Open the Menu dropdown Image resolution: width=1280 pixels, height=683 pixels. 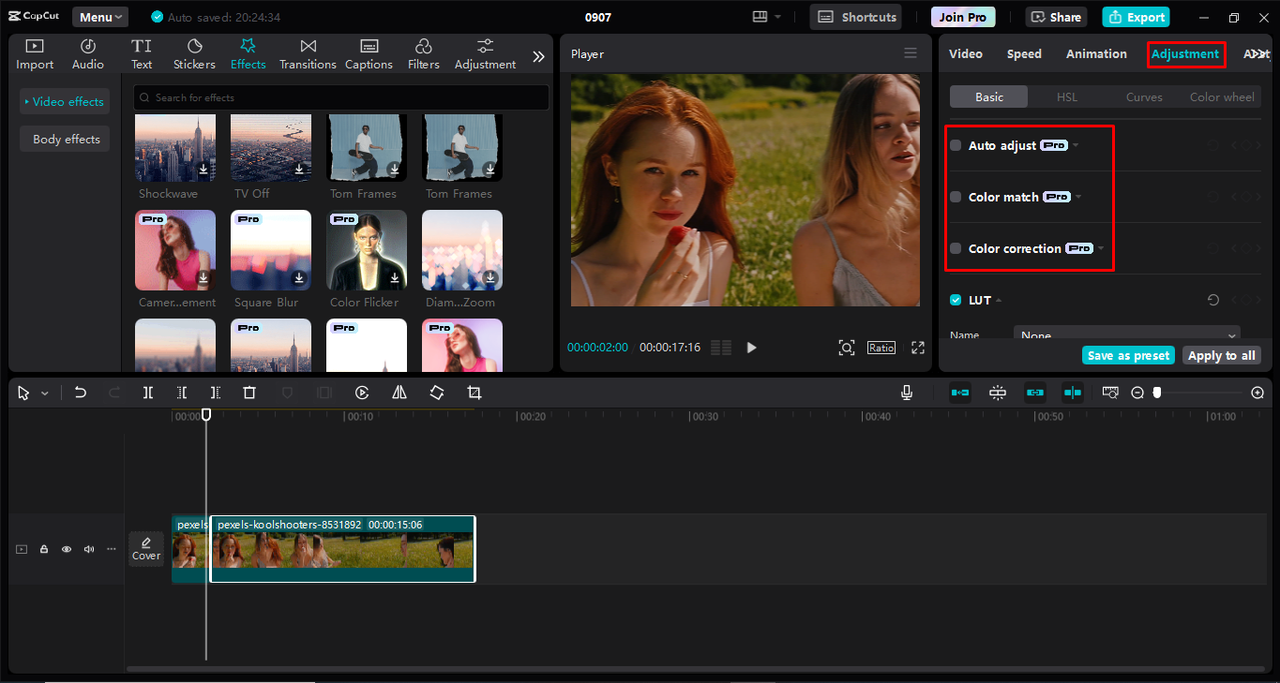click(x=100, y=17)
